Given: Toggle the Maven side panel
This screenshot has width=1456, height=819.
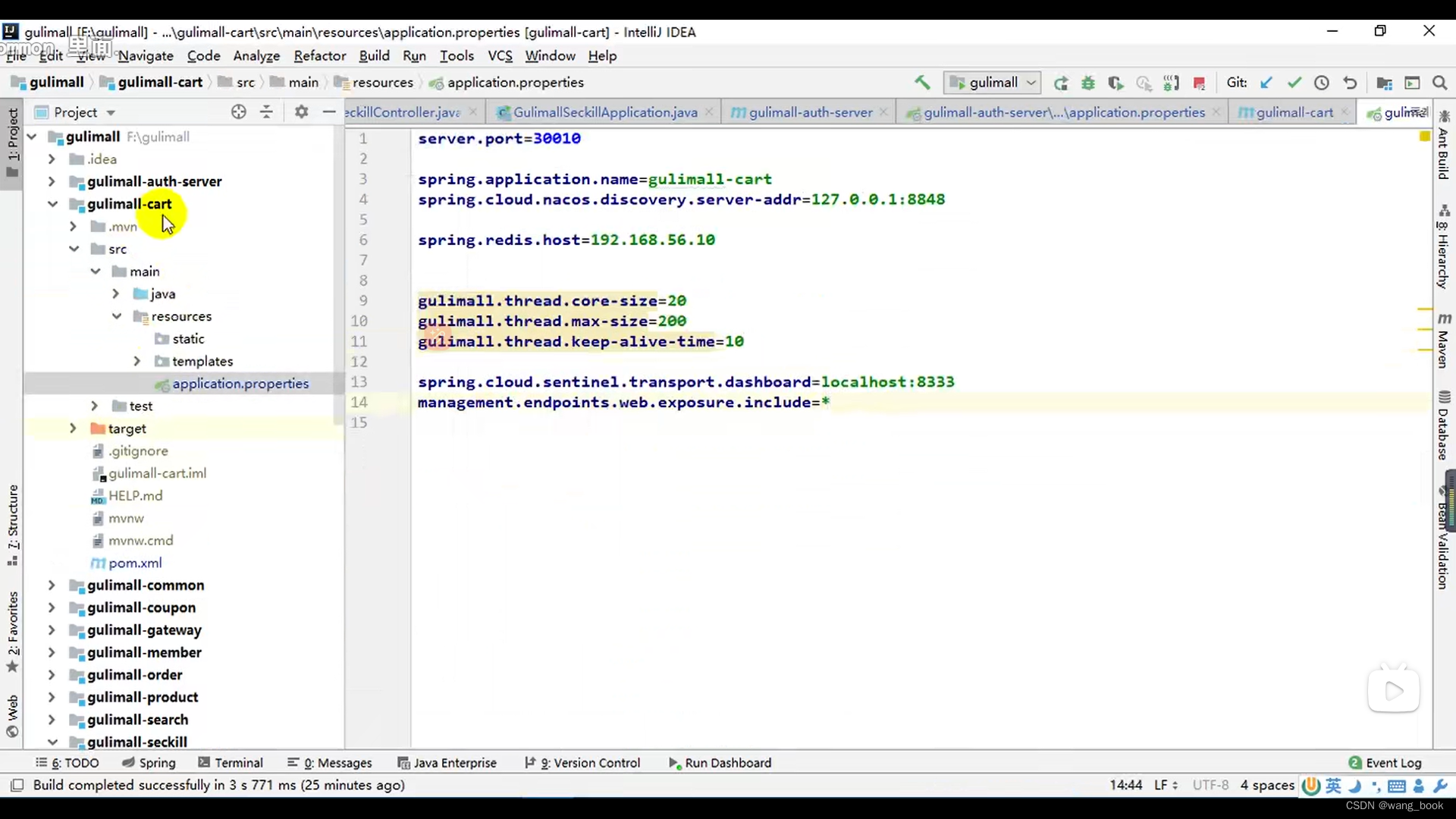Looking at the screenshot, I should [1444, 340].
